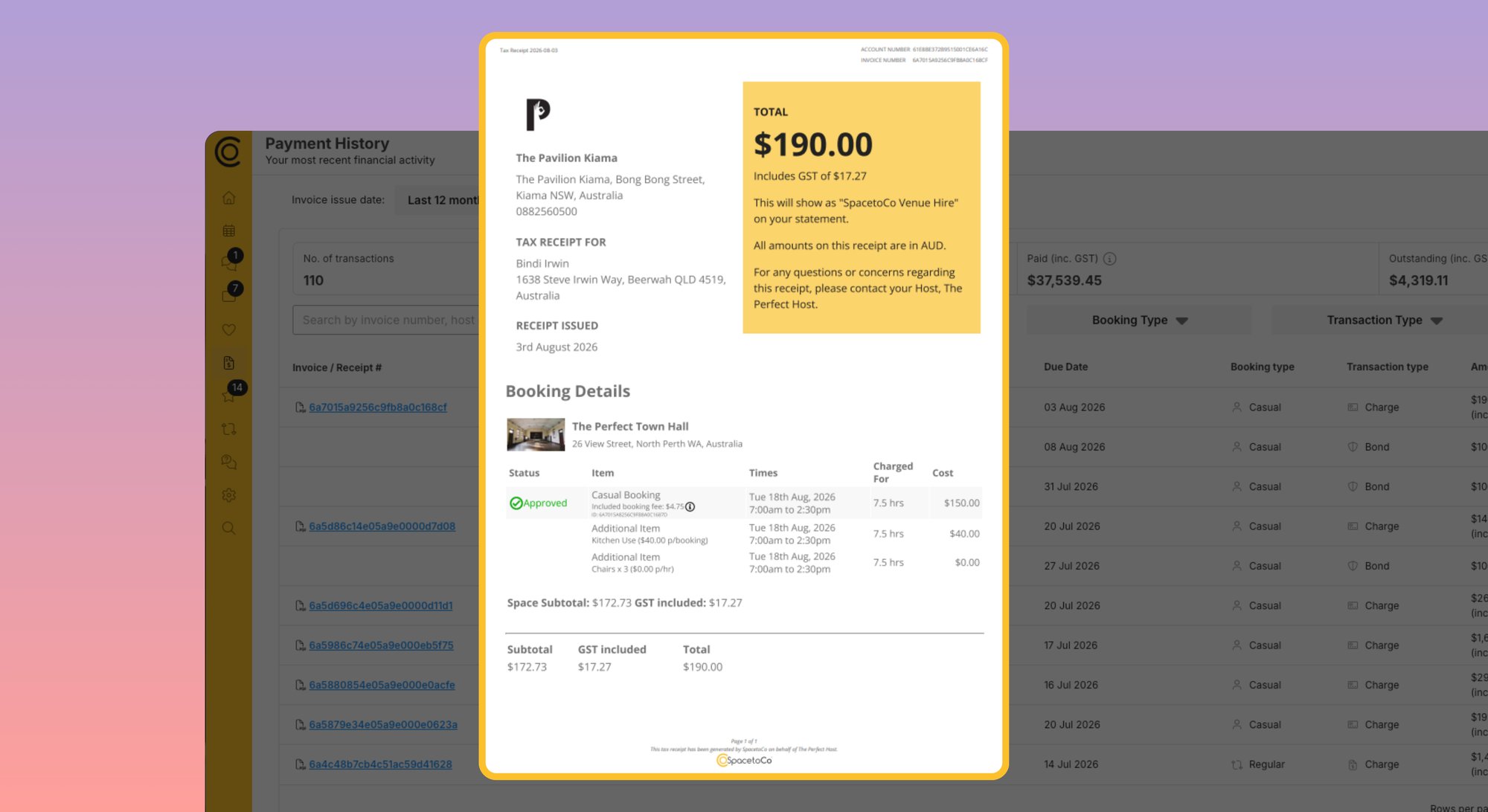
Task: Click the SpacetoCo footer logo on receipt
Action: (744, 761)
